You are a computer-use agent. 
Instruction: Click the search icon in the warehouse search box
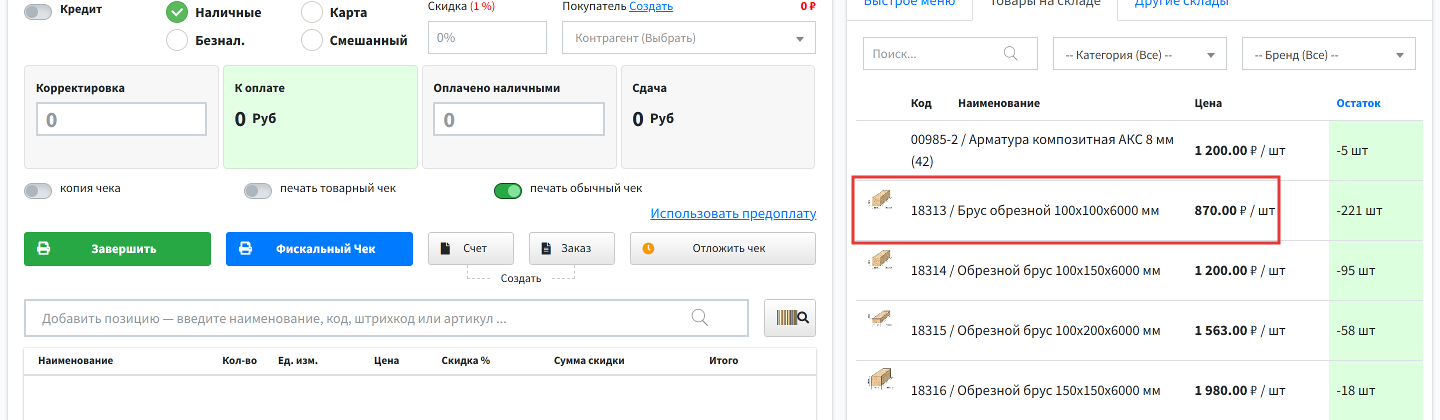click(x=1011, y=53)
